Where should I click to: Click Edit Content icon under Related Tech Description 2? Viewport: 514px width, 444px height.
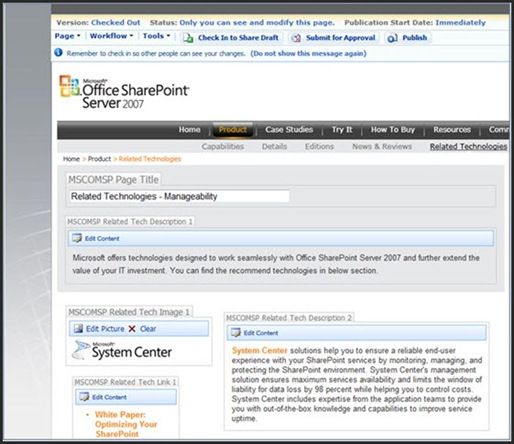pyautogui.click(x=236, y=332)
